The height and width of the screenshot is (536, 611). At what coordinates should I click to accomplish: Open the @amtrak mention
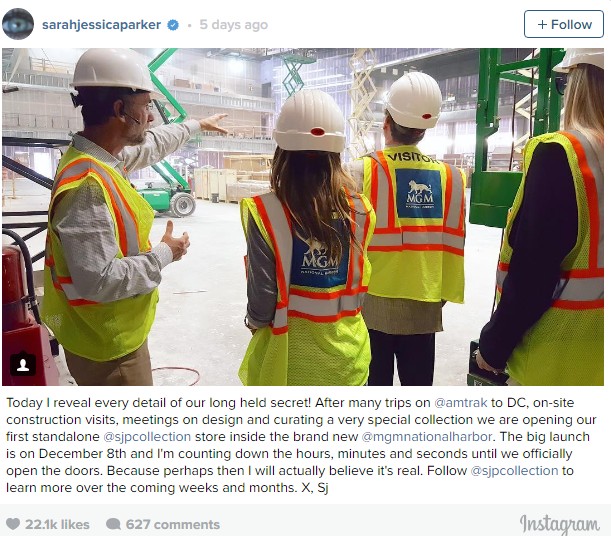tap(461, 402)
